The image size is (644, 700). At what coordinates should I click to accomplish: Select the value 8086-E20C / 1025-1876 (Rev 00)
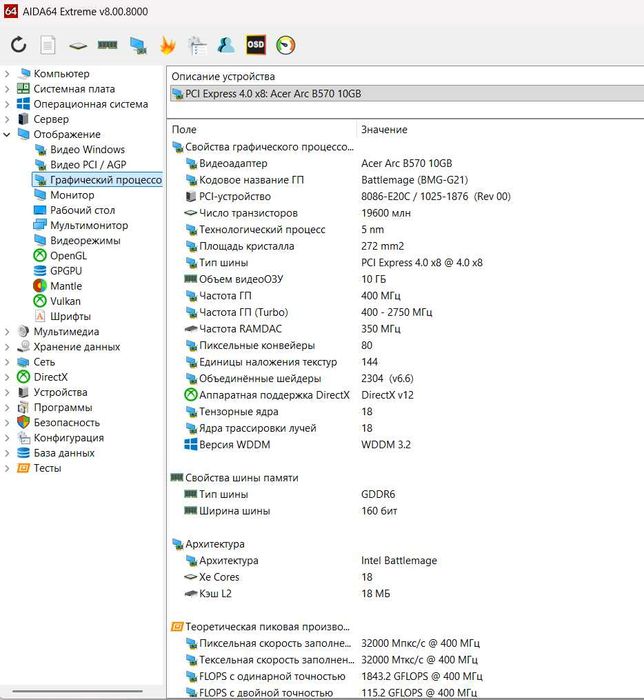click(436, 196)
